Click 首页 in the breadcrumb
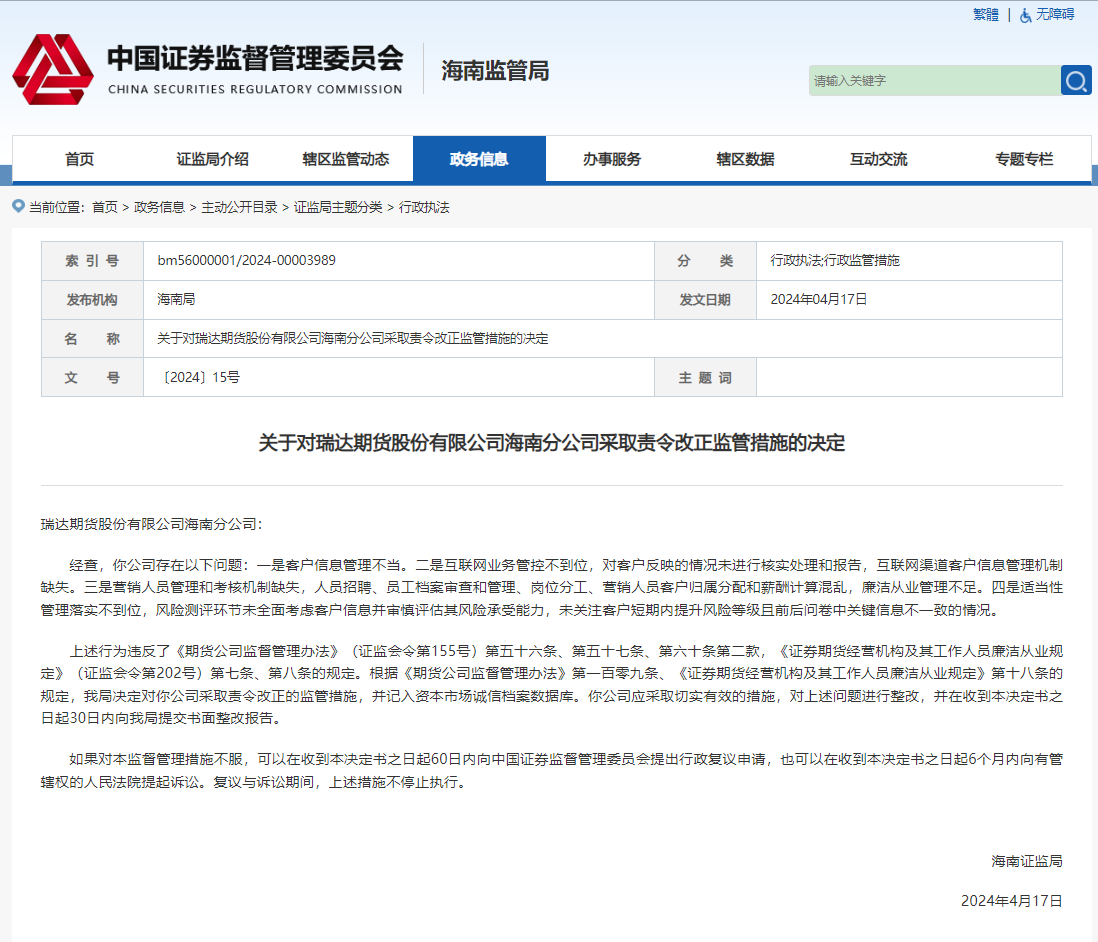The width and height of the screenshot is (1098, 942). 105,207
